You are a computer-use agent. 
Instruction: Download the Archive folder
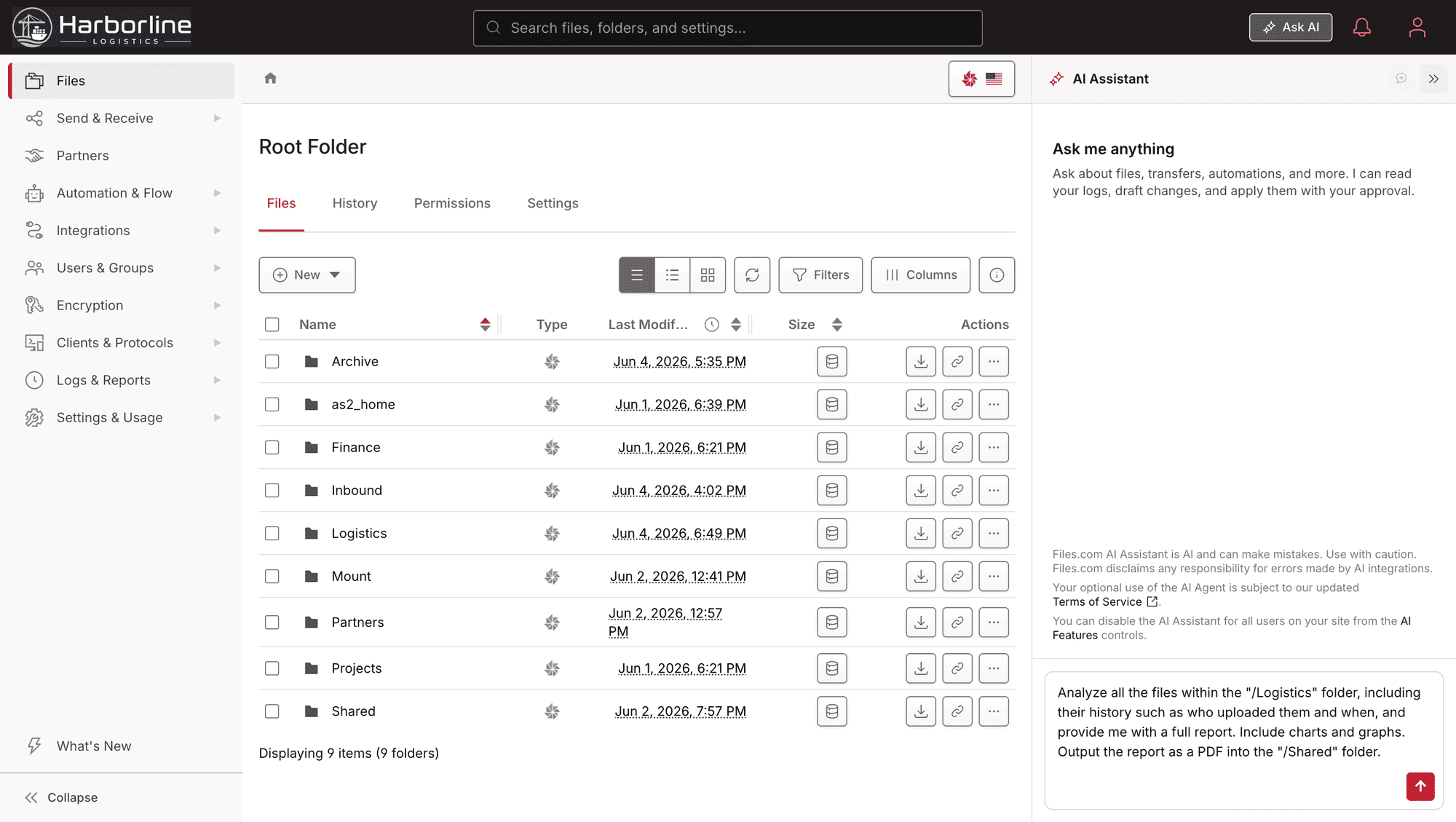pyautogui.click(x=921, y=362)
